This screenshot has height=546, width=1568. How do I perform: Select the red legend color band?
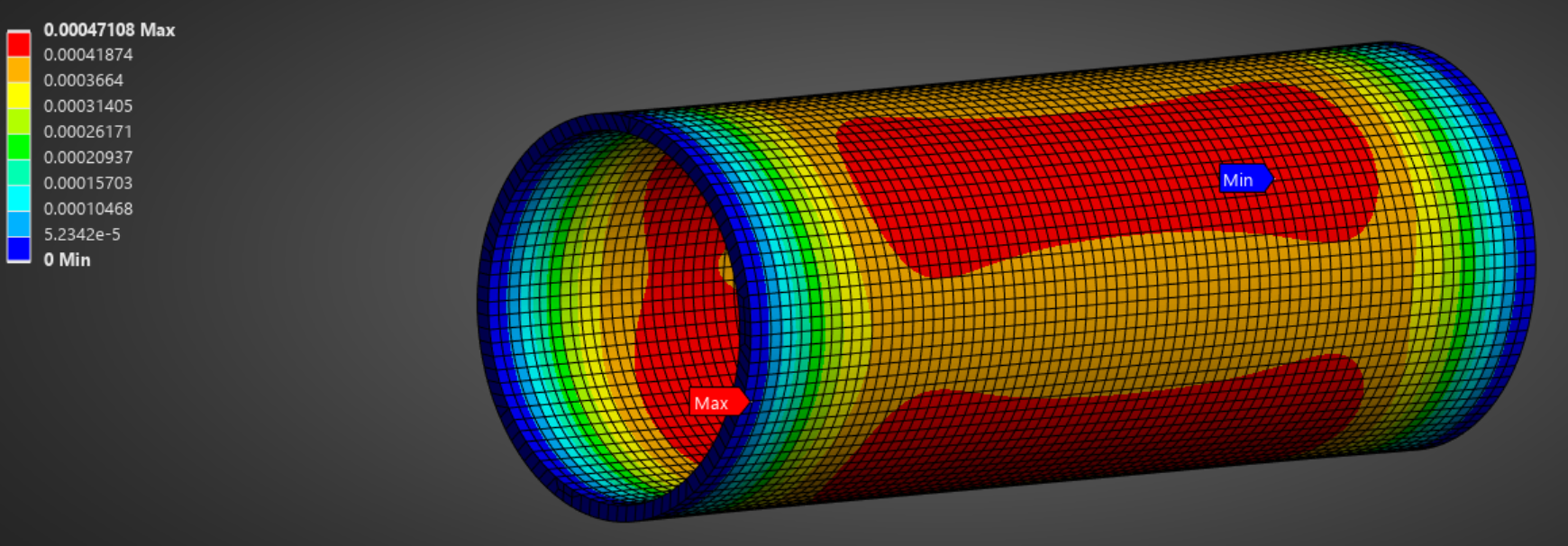coord(19,44)
